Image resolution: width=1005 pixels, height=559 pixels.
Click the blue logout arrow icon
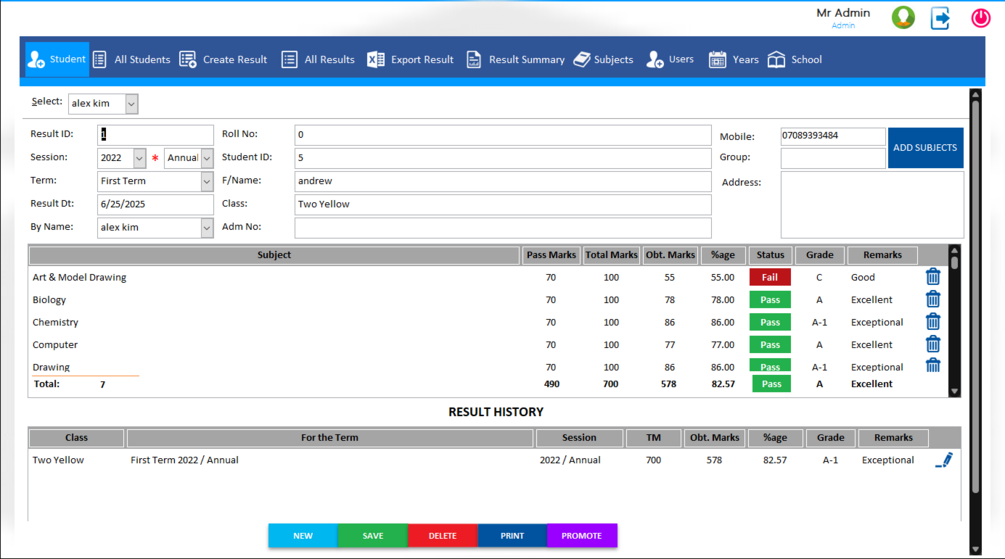[940, 17]
